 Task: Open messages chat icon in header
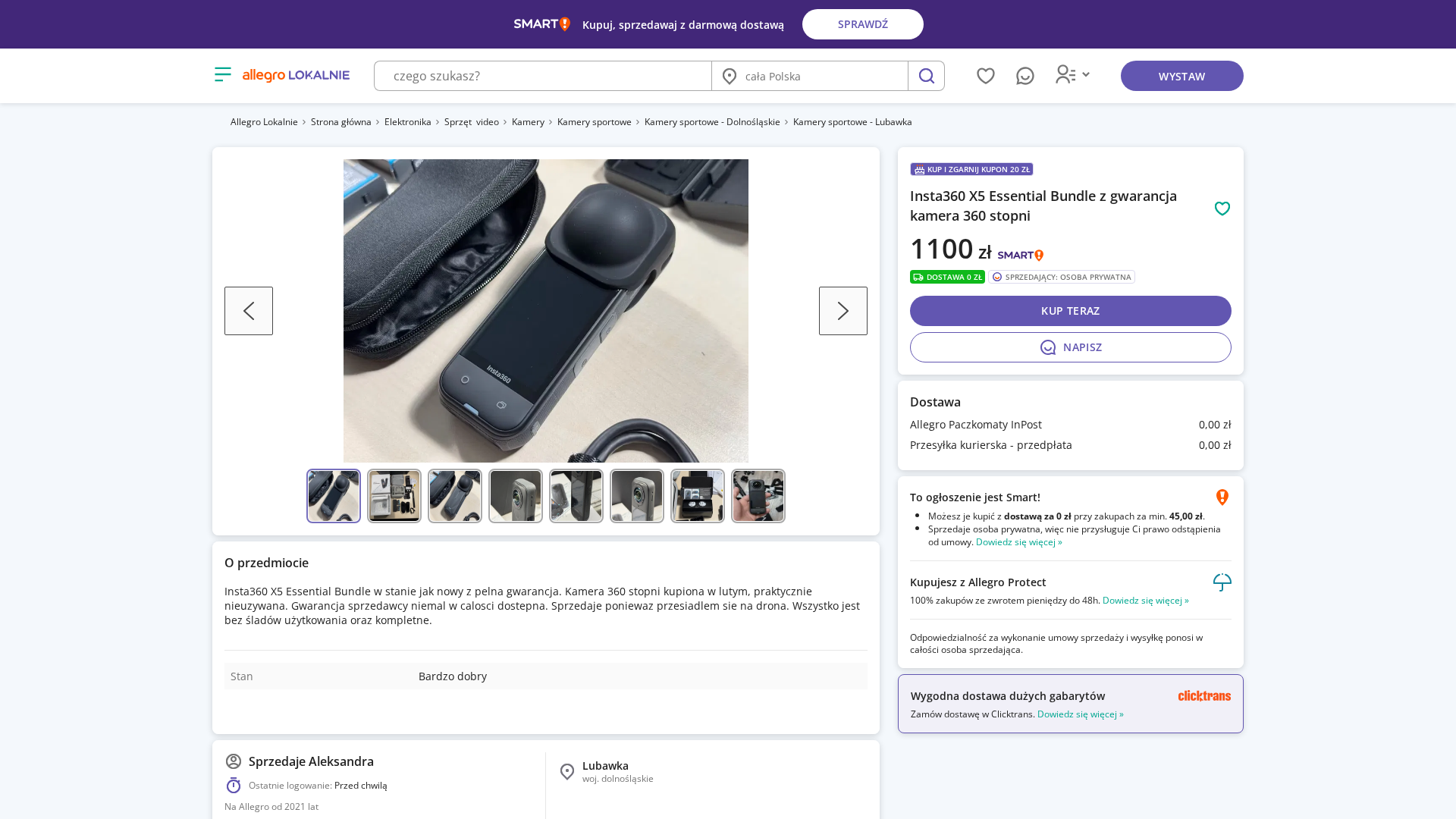[1025, 76]
